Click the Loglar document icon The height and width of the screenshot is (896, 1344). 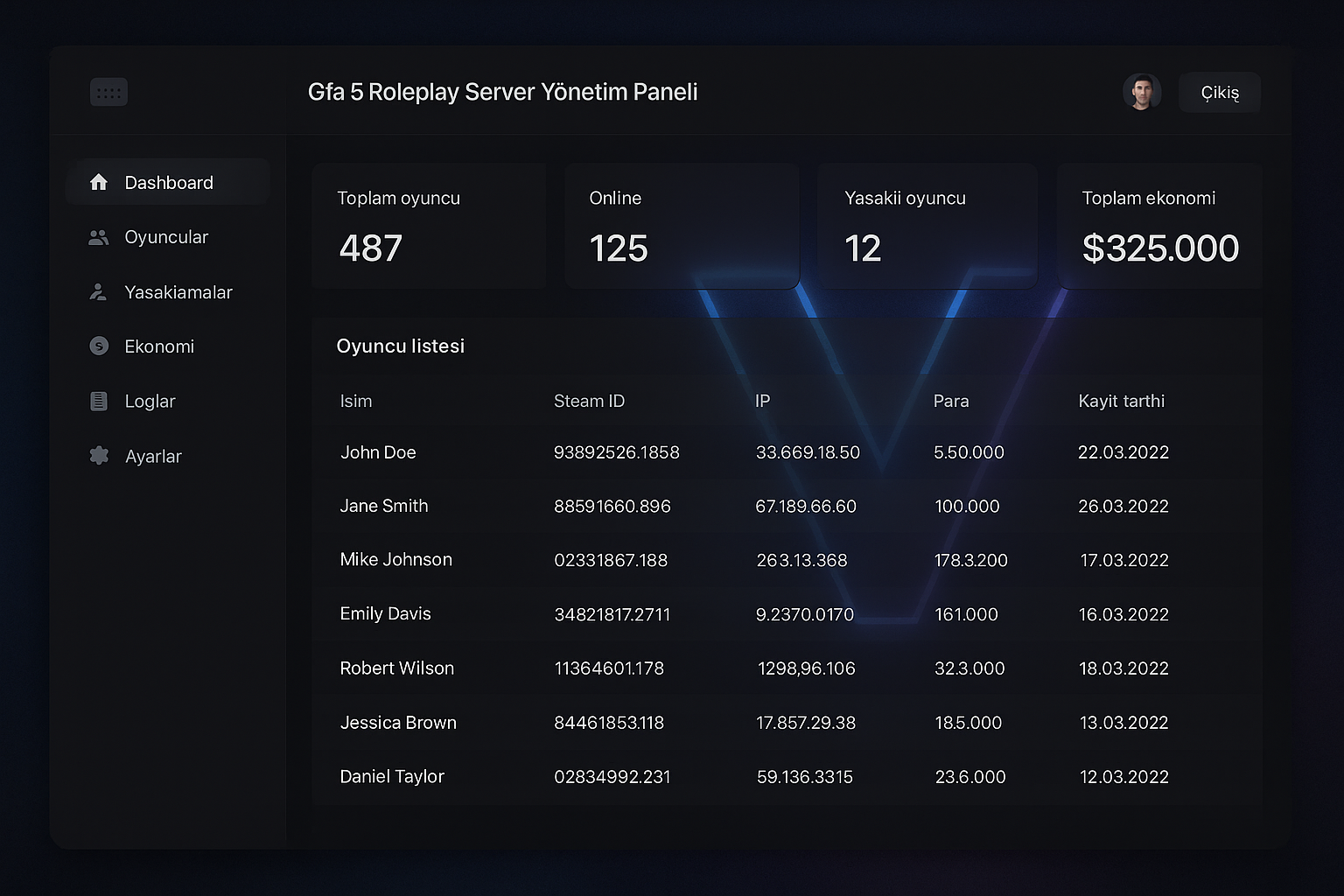point(99,402)
